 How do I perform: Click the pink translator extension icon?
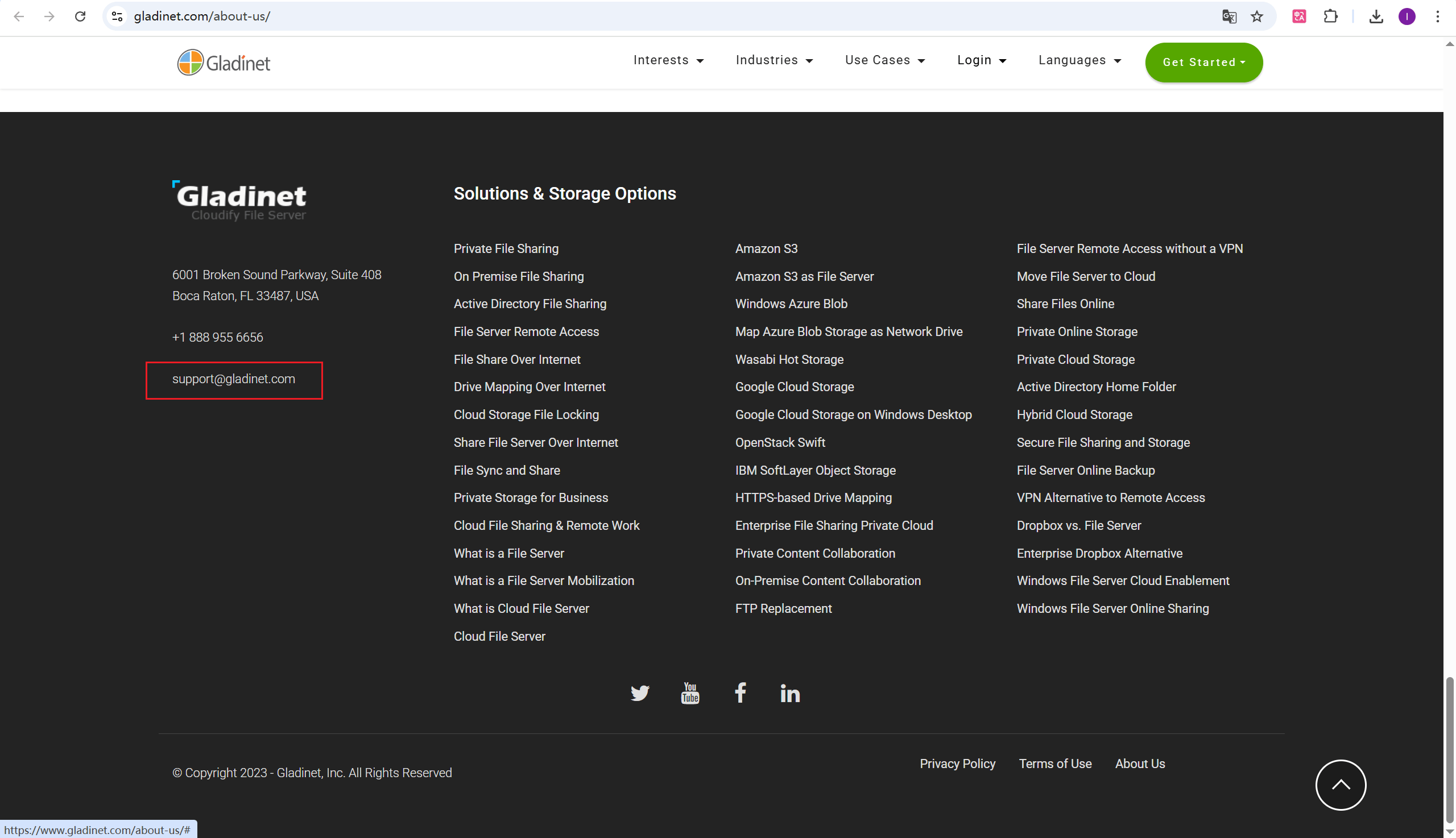1299,16
